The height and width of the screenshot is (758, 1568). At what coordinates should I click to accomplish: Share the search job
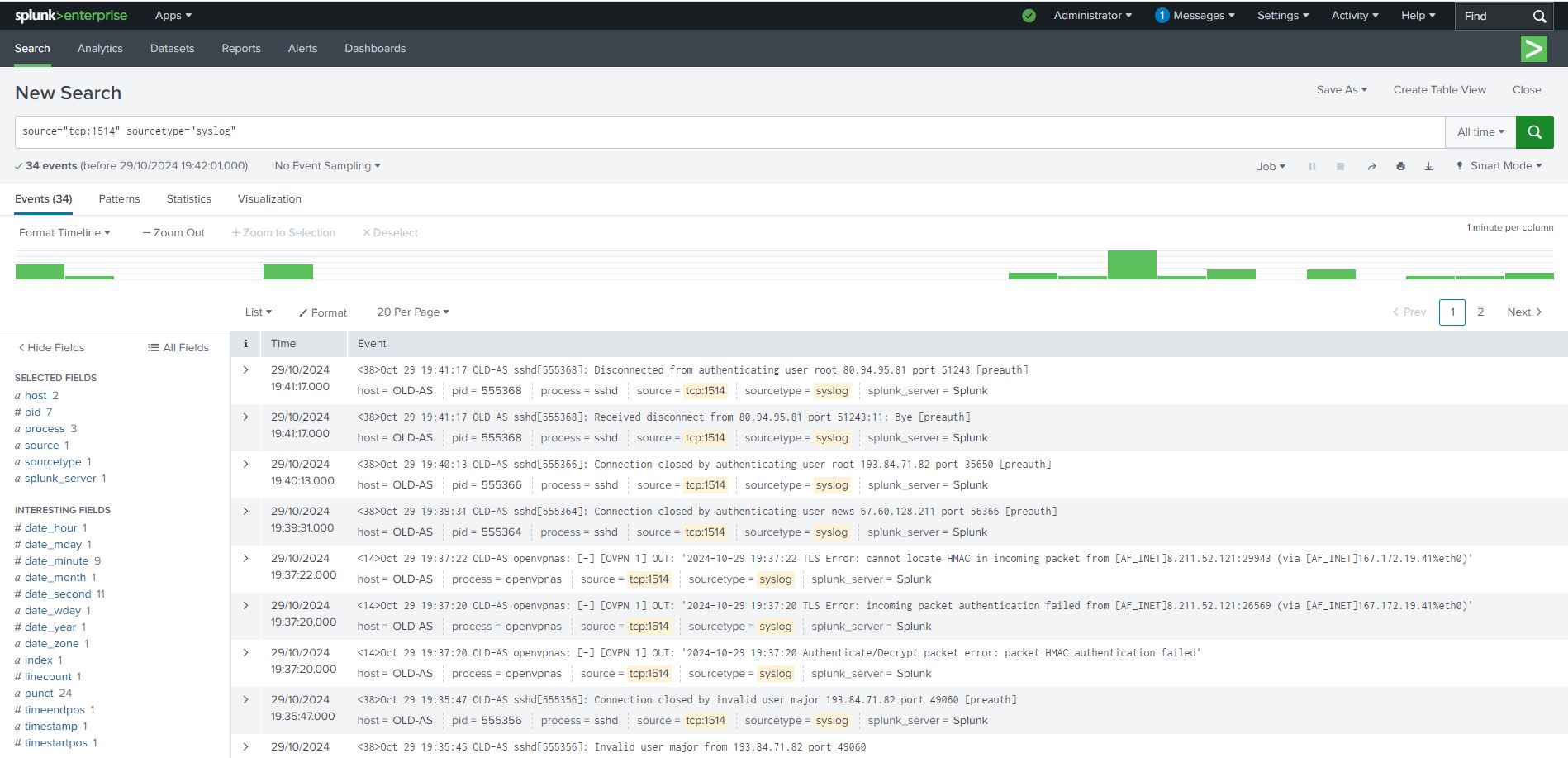(1371, 166)
